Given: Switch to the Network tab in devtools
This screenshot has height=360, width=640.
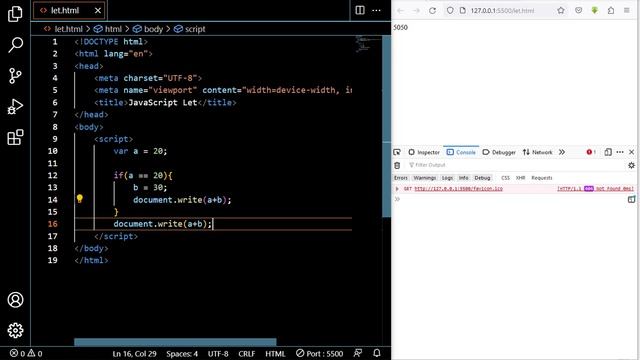Looking at the screenshot, I should [537, 152].
